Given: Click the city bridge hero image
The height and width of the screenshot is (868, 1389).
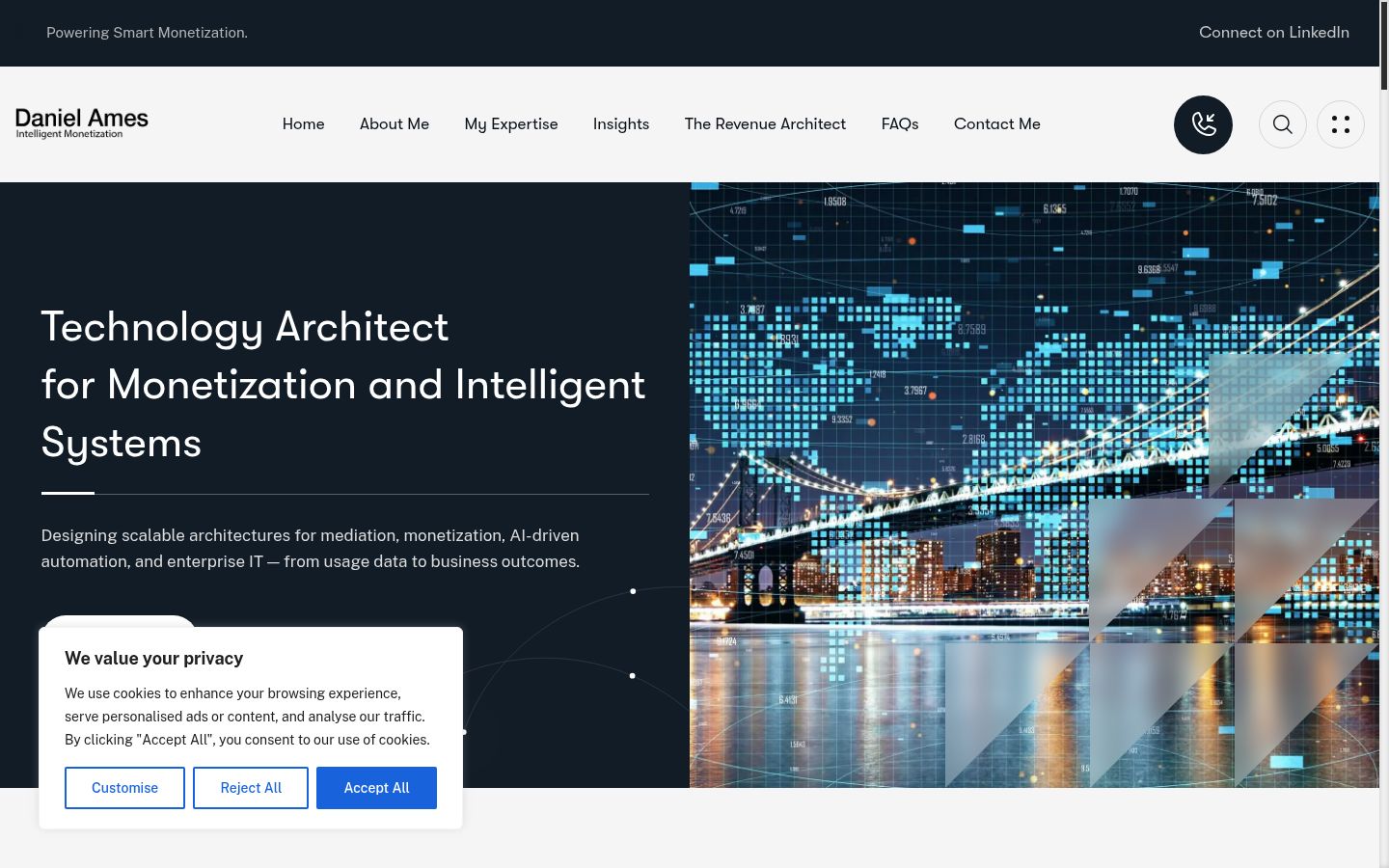Looking at the screenshot, I should pyautogui.click(x=1034, y=485).
